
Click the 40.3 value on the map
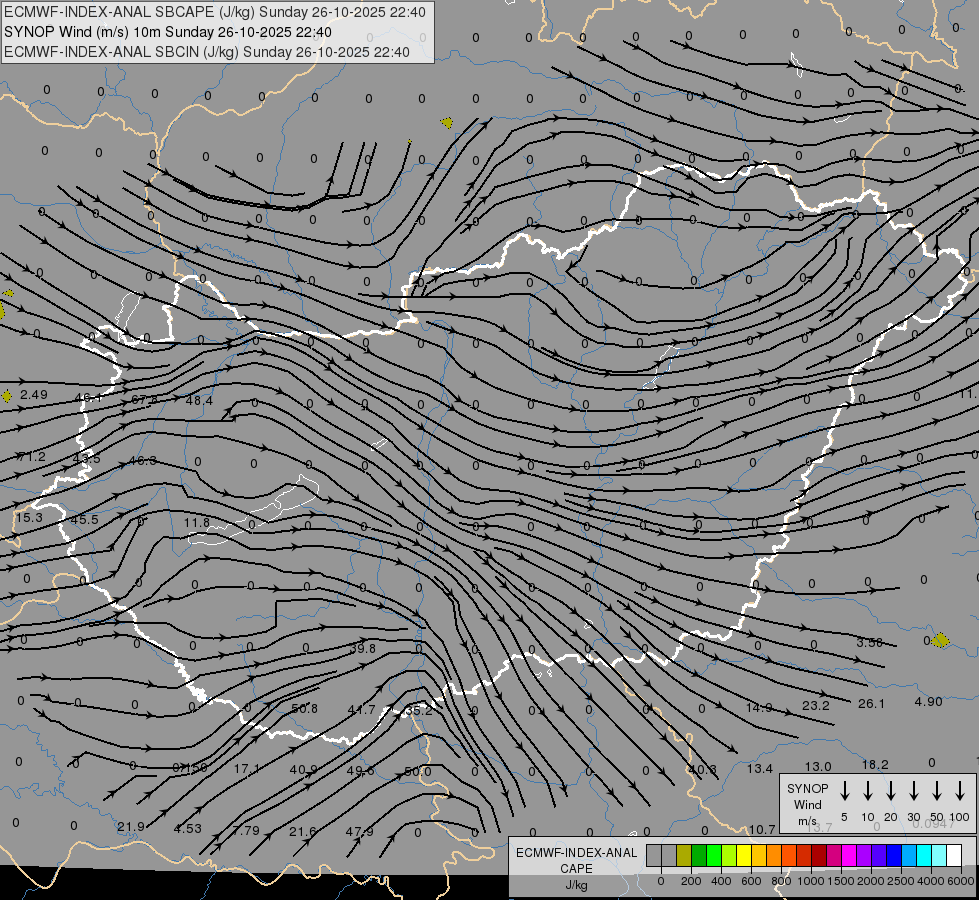(x=702, y=769)
